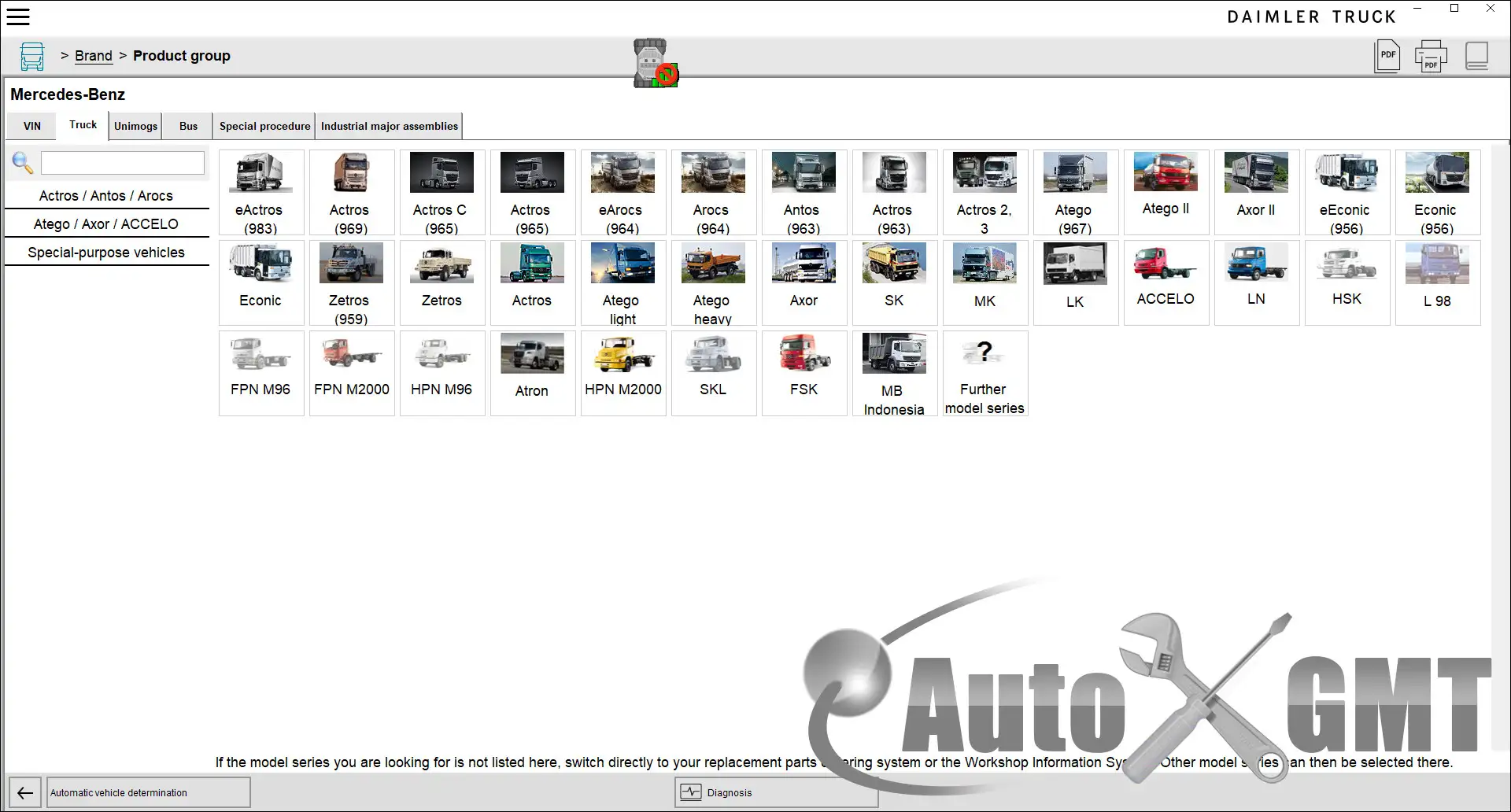Choose the Atego heavy tile

tap(714, 283)
